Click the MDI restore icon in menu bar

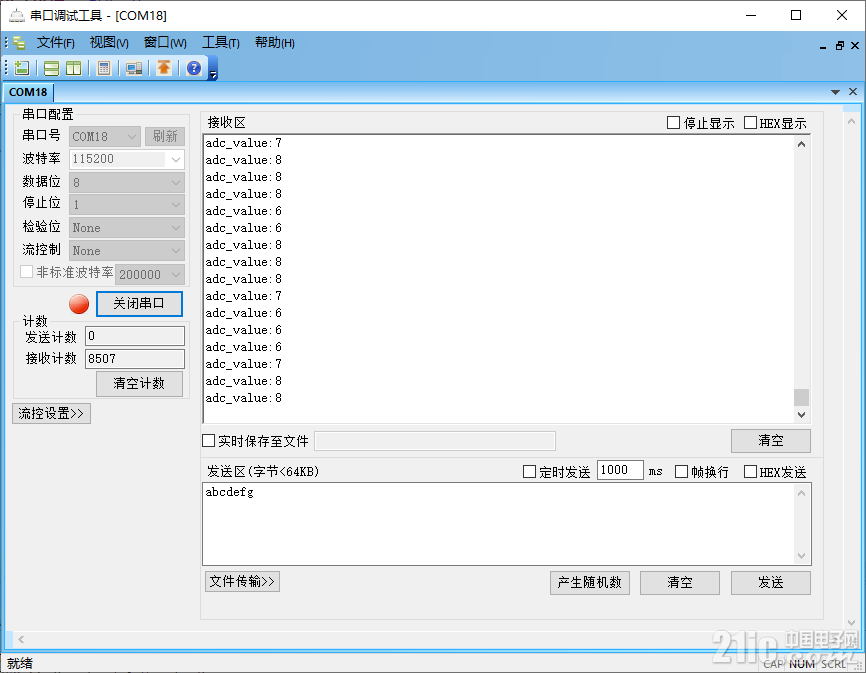tap(839, 46)
